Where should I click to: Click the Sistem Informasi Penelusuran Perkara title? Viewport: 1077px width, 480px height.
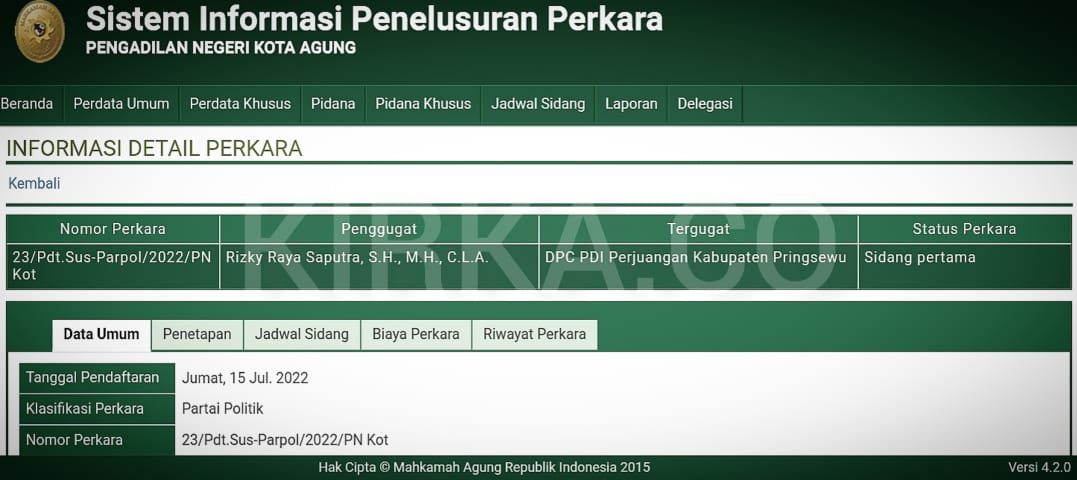(x=374, y=19)
